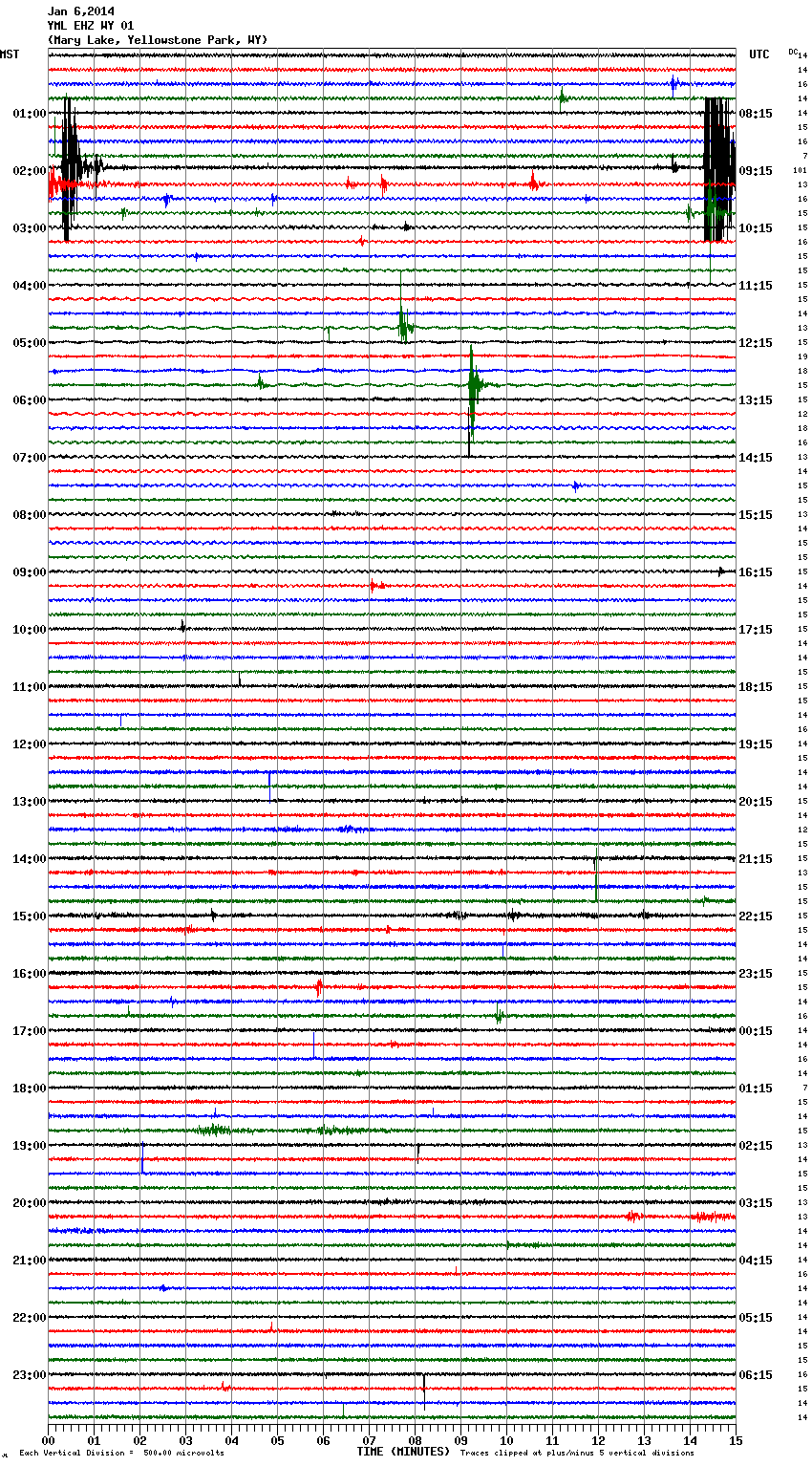Select the '00:15' UTC time label
812x1466 pixels.
756,1031
